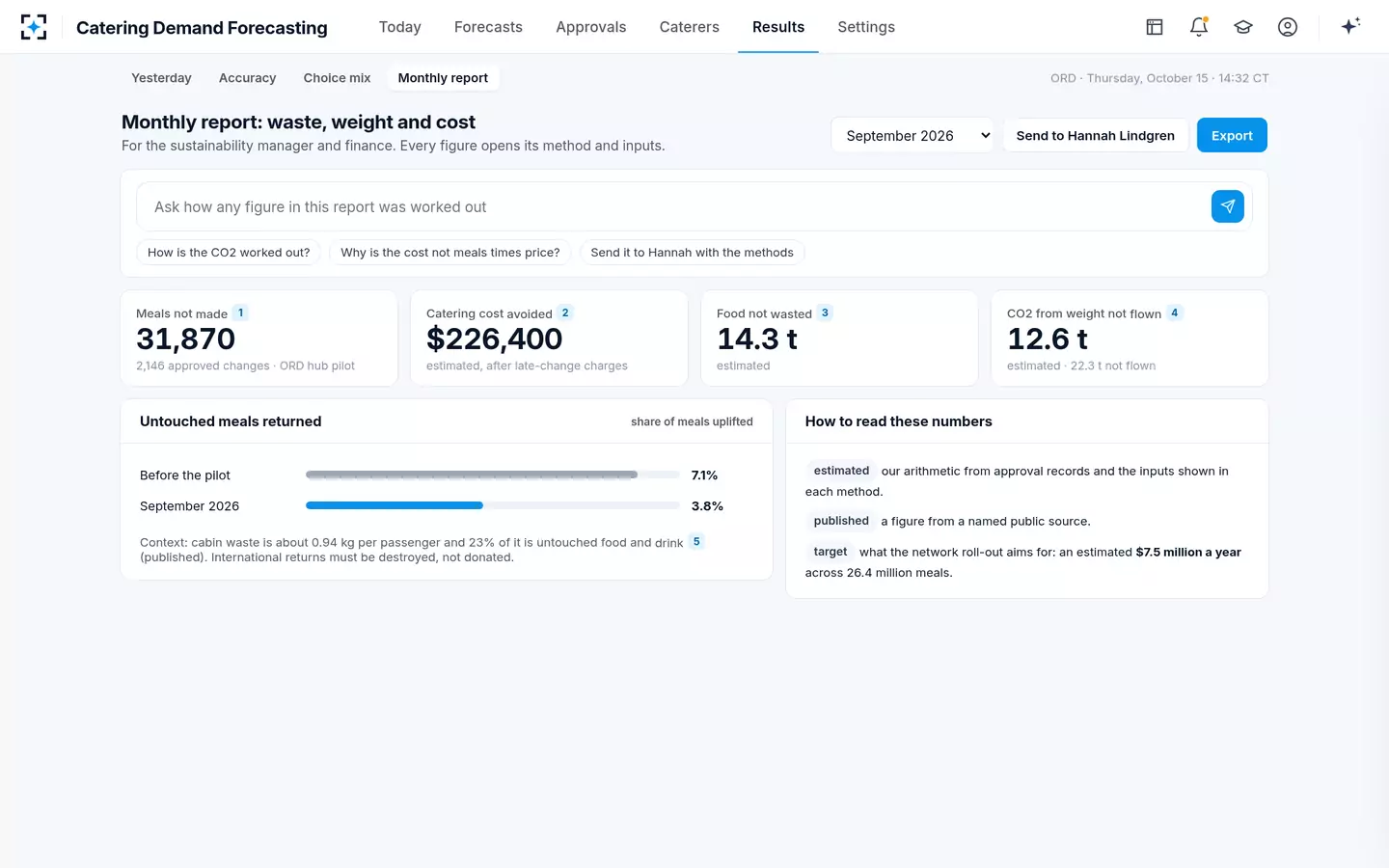Click the app logo icon

[34, 27]
